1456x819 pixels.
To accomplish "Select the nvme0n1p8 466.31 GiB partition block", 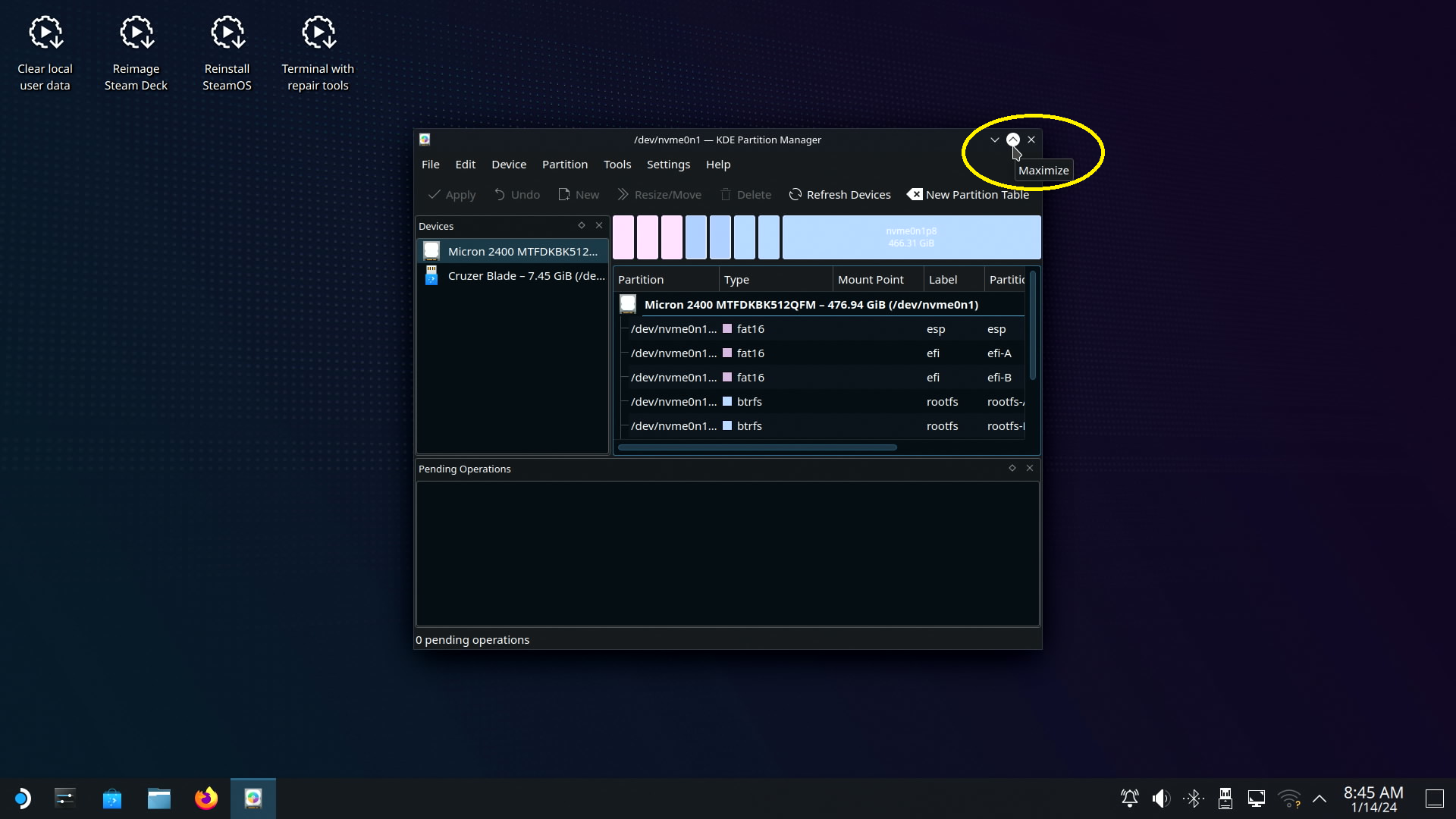I will pyautogui.click(x=911, y=237).
